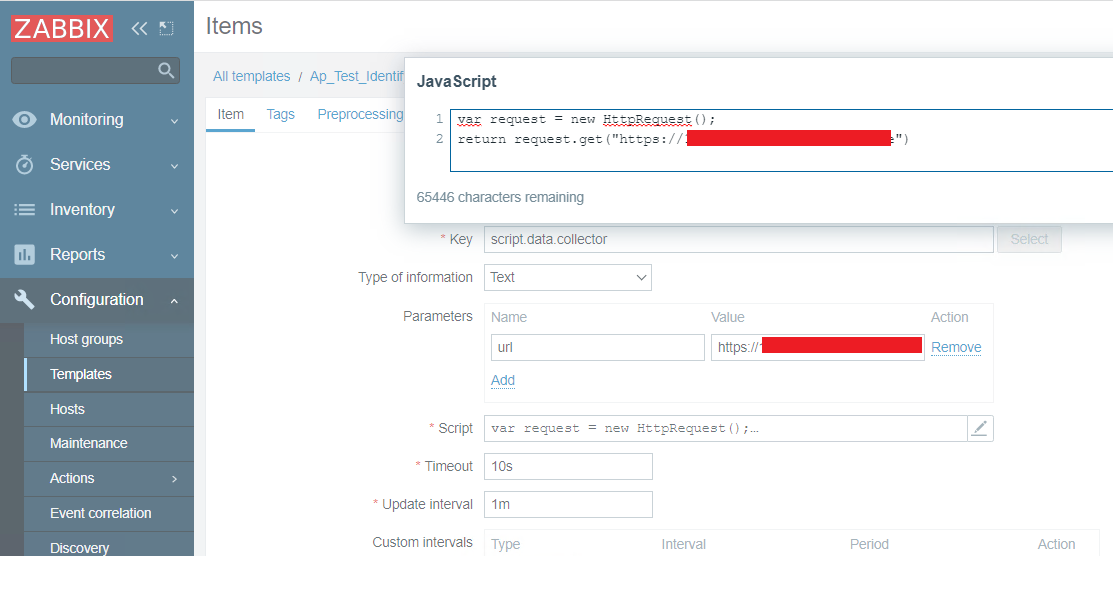Go to All templates breadcrumb
The height and width of the screenshot is (605, 1114).
point(252,76)
